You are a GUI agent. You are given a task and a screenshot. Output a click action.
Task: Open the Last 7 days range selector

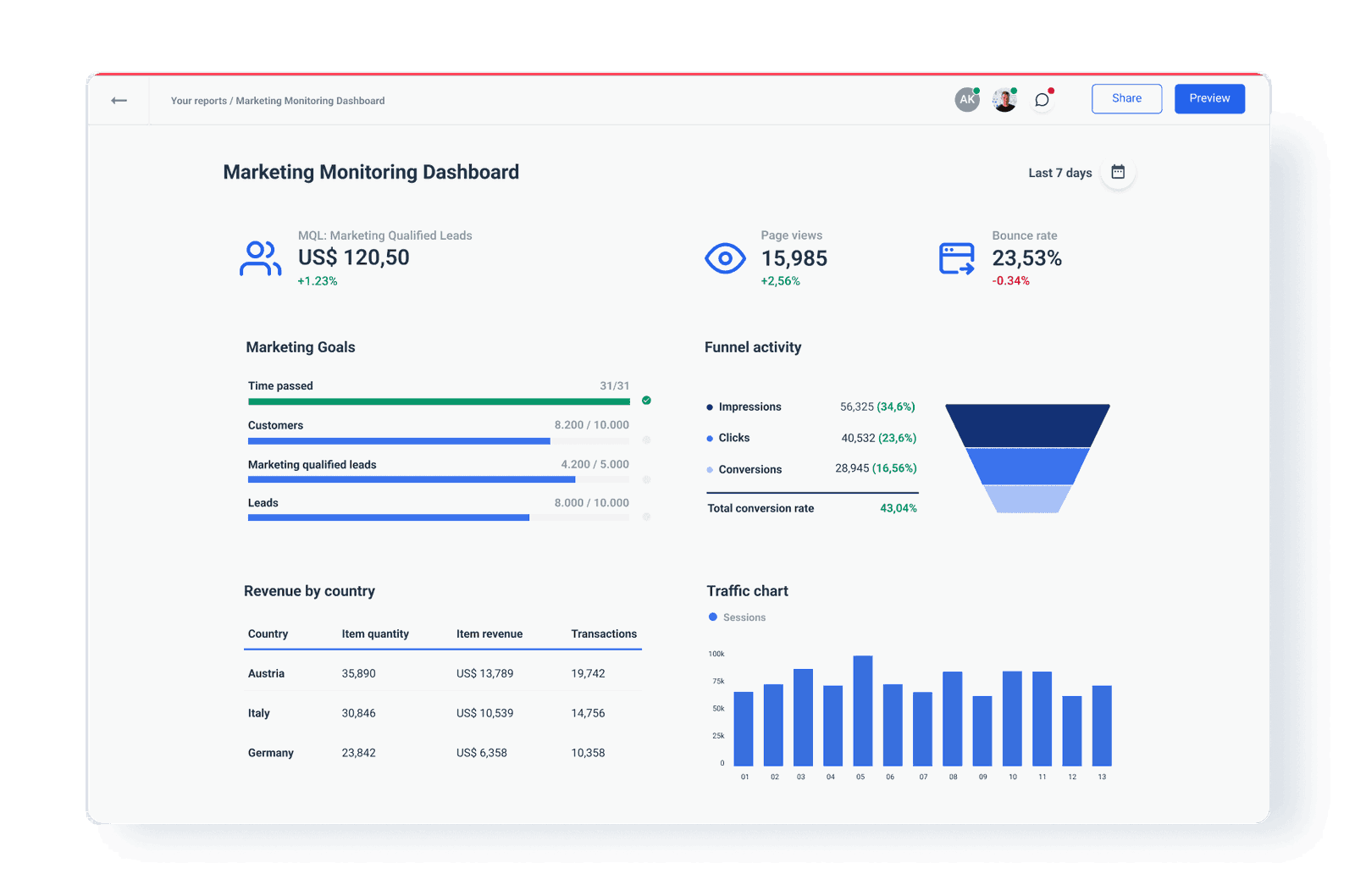pyautogui.click(x=1059, y=172)
